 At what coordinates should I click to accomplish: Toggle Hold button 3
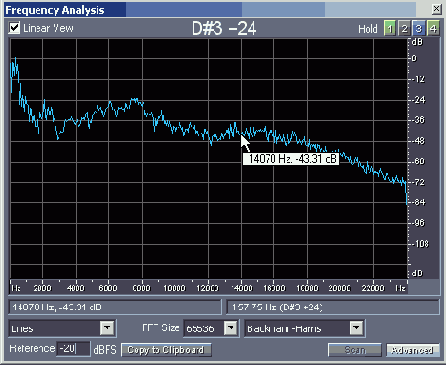(419, 29)
